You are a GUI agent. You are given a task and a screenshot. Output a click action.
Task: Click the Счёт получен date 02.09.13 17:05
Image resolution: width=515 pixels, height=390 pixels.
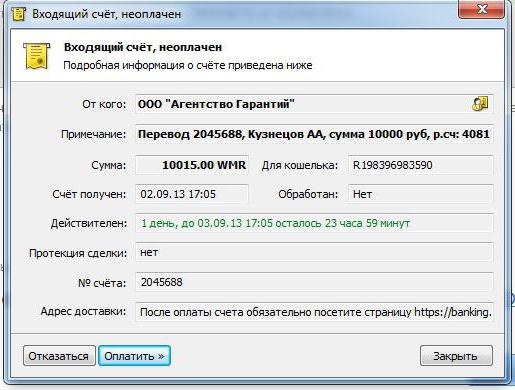point(192,194)
